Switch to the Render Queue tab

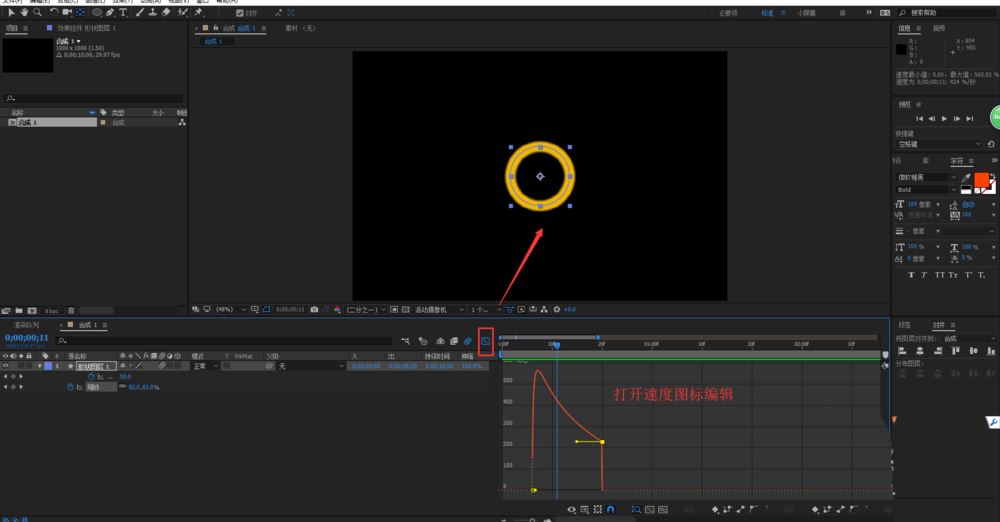(x=26, y=325)
